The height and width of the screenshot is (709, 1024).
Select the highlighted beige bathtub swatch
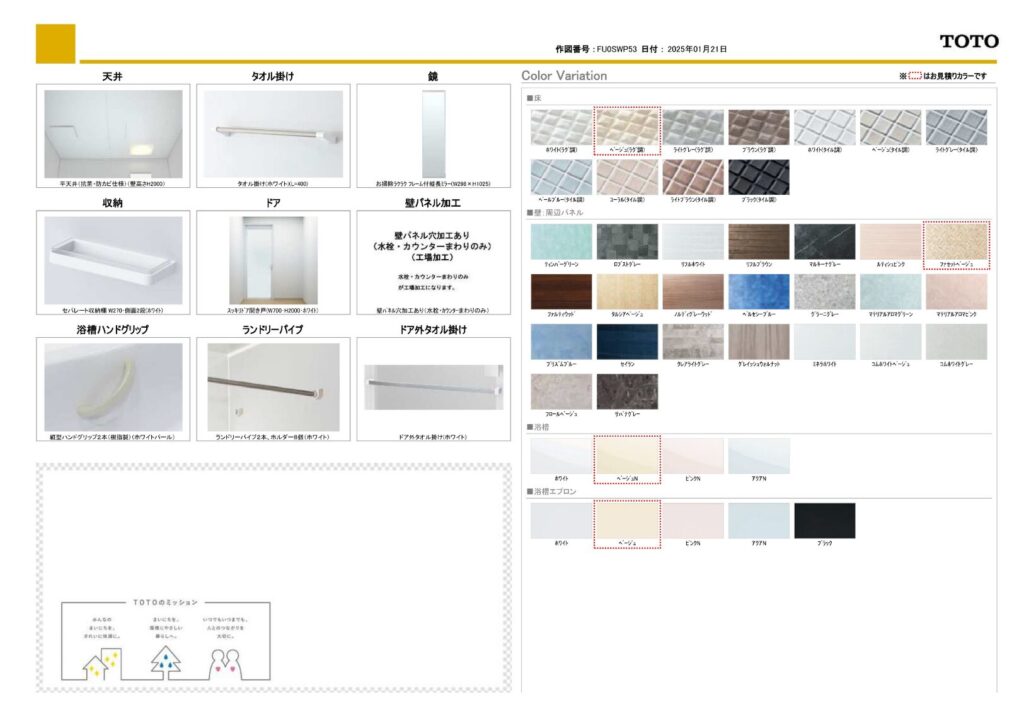point(627,456)
